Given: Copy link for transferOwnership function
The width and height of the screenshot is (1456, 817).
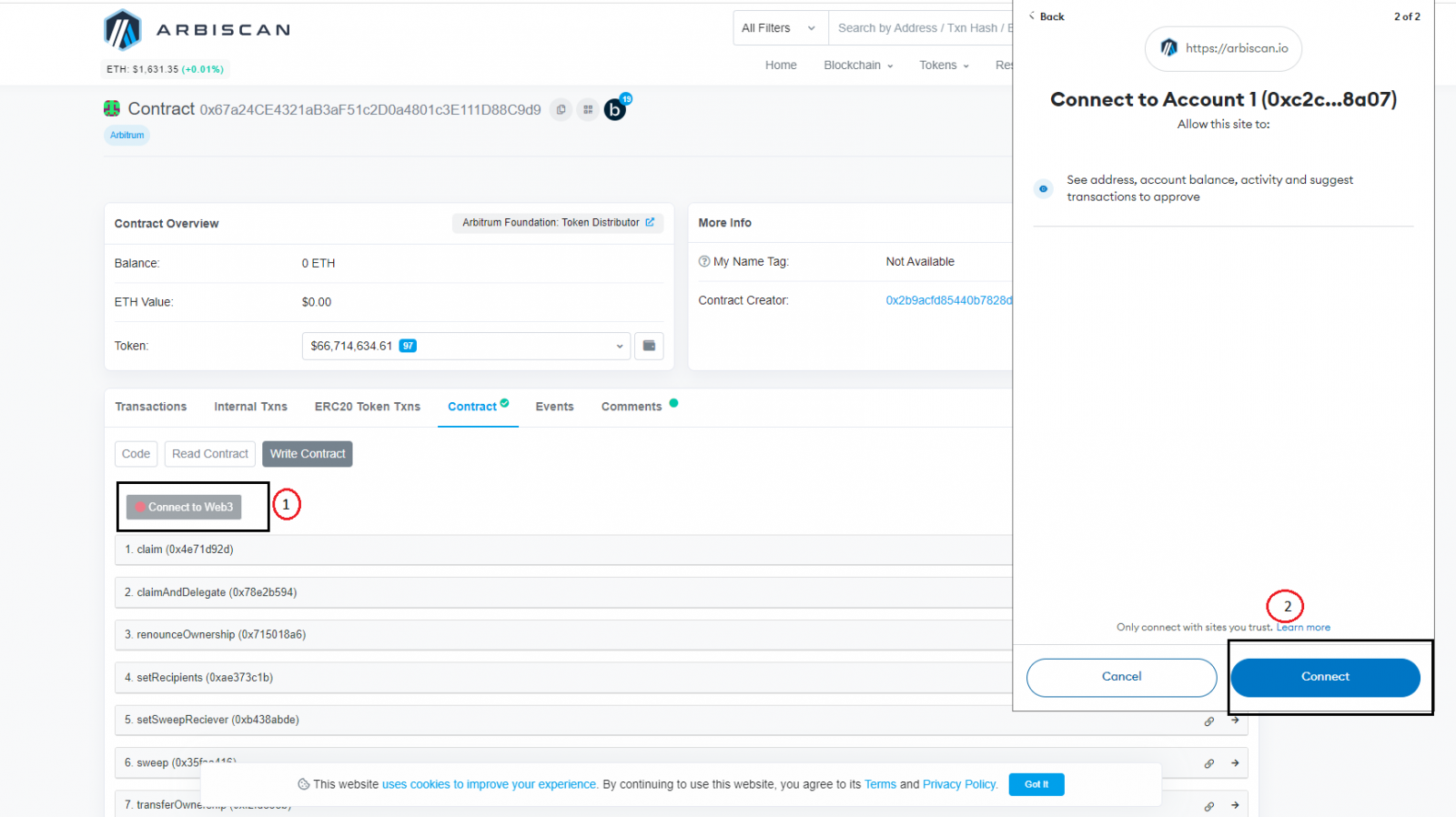Looking at the screenshot, I should 1209,806.
